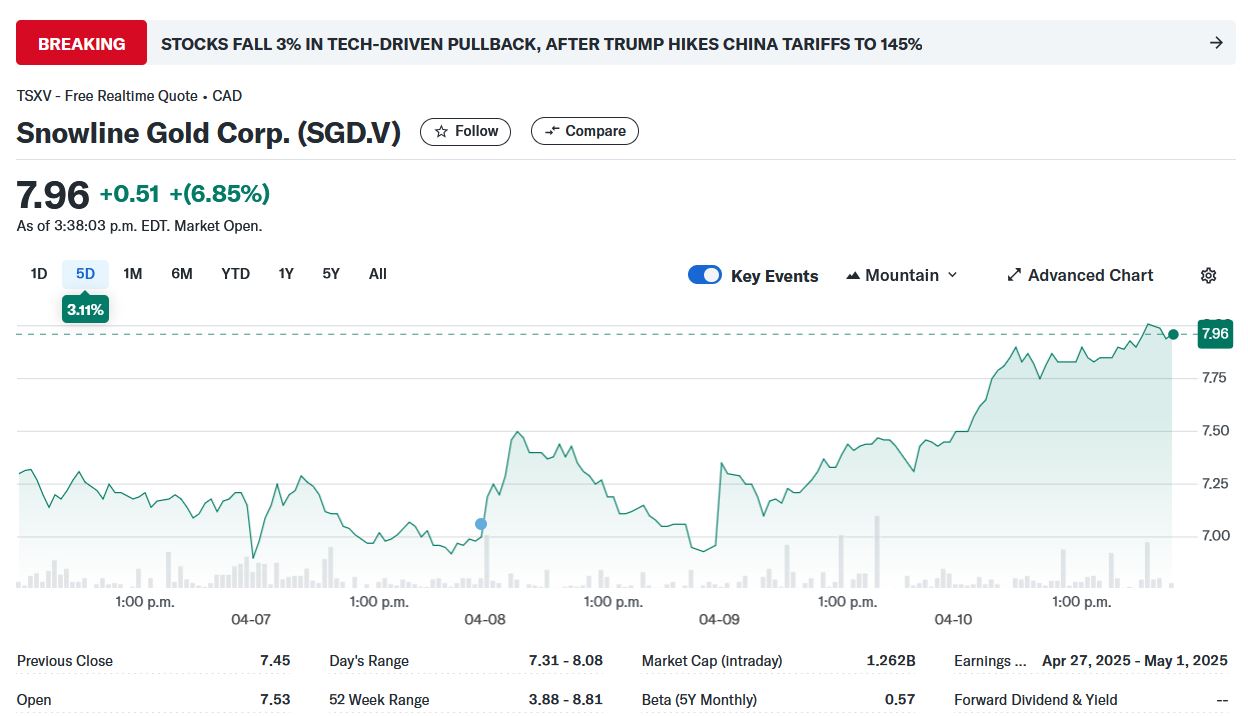Click the +(6.85%) percent change value
Viewport: 1248px width, 716px height.
(x=220, y=194)
